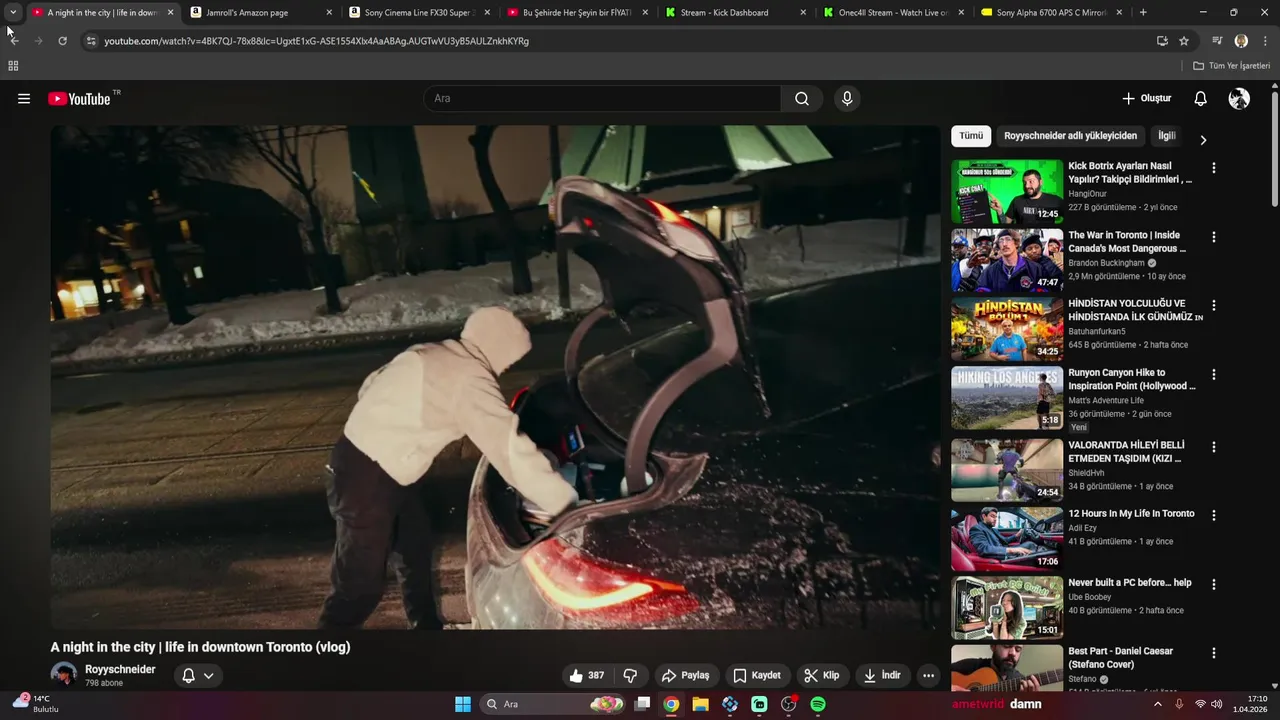Open Tüm Yer İşaretleri bookmarks folder
The image size is (1280, 720).
pyautogui.click(x=1232, y=66)
